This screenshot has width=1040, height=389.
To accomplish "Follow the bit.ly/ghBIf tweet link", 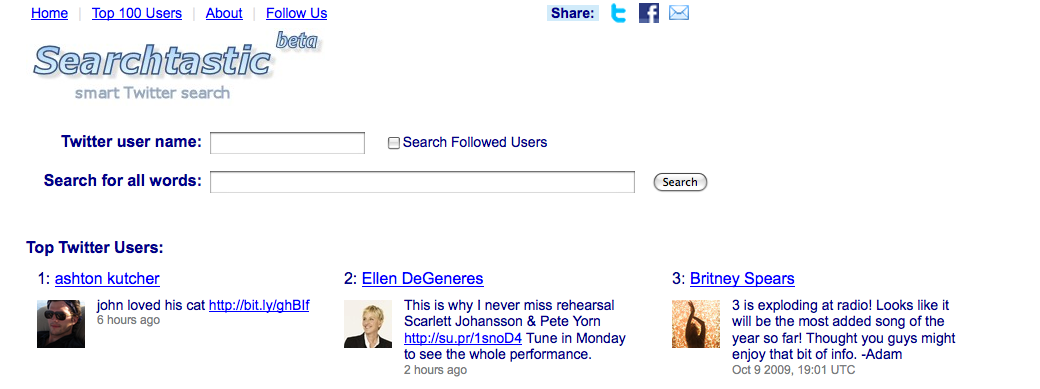I will [x=259, y=305].
